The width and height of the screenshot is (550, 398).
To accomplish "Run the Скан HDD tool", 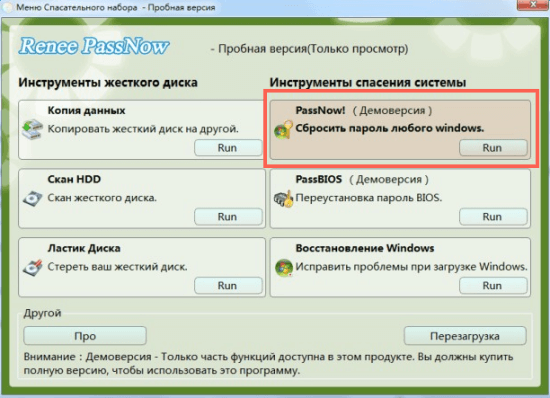I will (x=228, y=217).
